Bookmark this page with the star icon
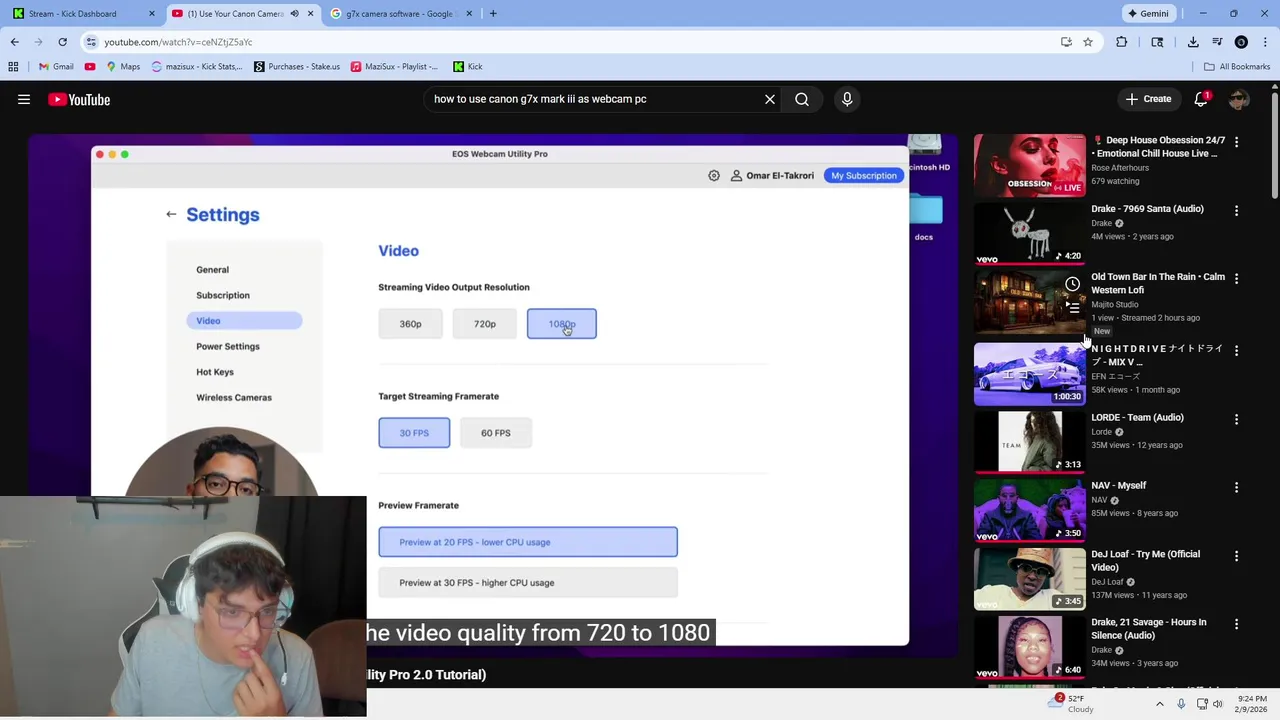The width and height of the screenshot is (1280, 720). [x=1088, y=42]
